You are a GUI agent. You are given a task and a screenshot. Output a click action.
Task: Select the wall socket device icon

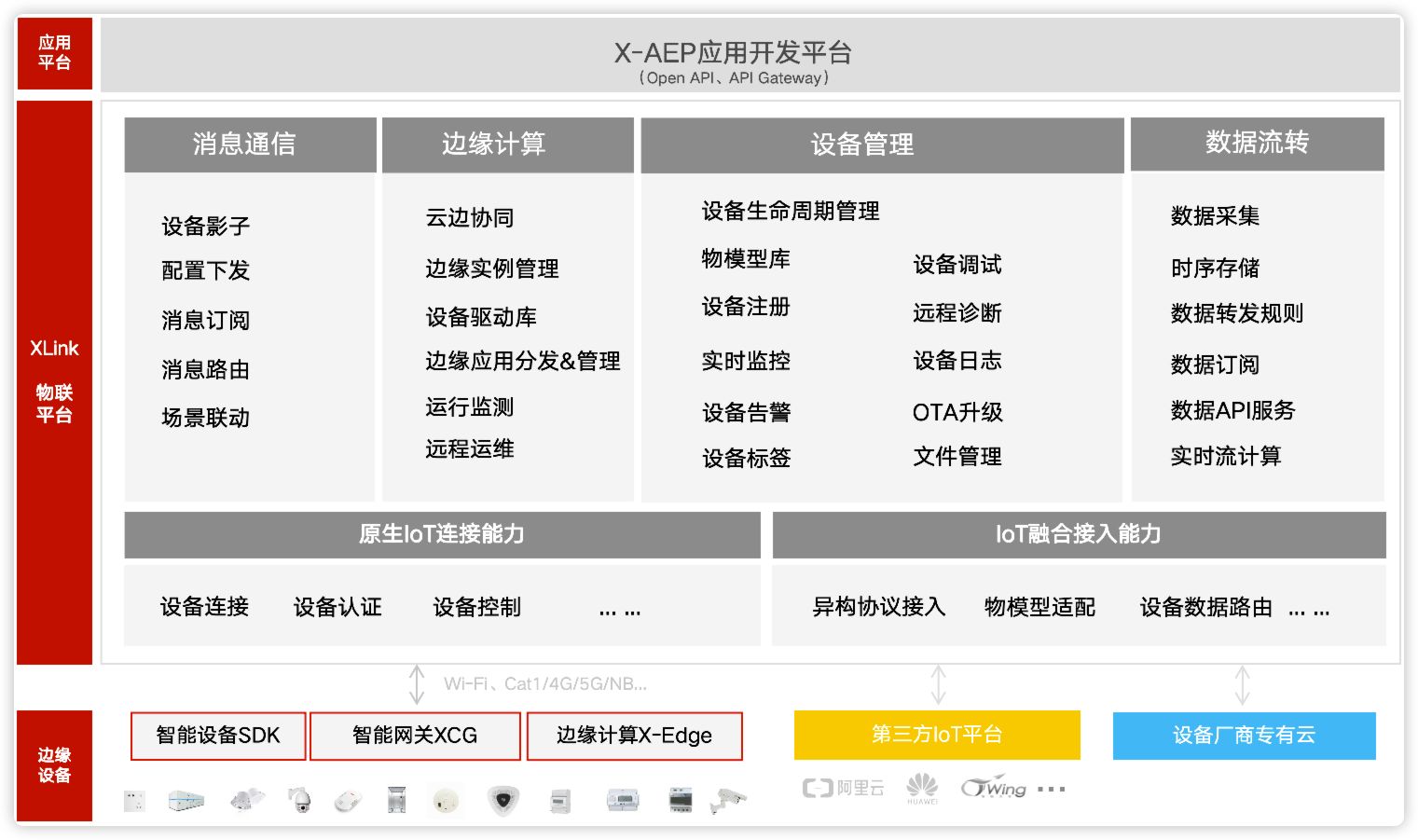[135, 800]
